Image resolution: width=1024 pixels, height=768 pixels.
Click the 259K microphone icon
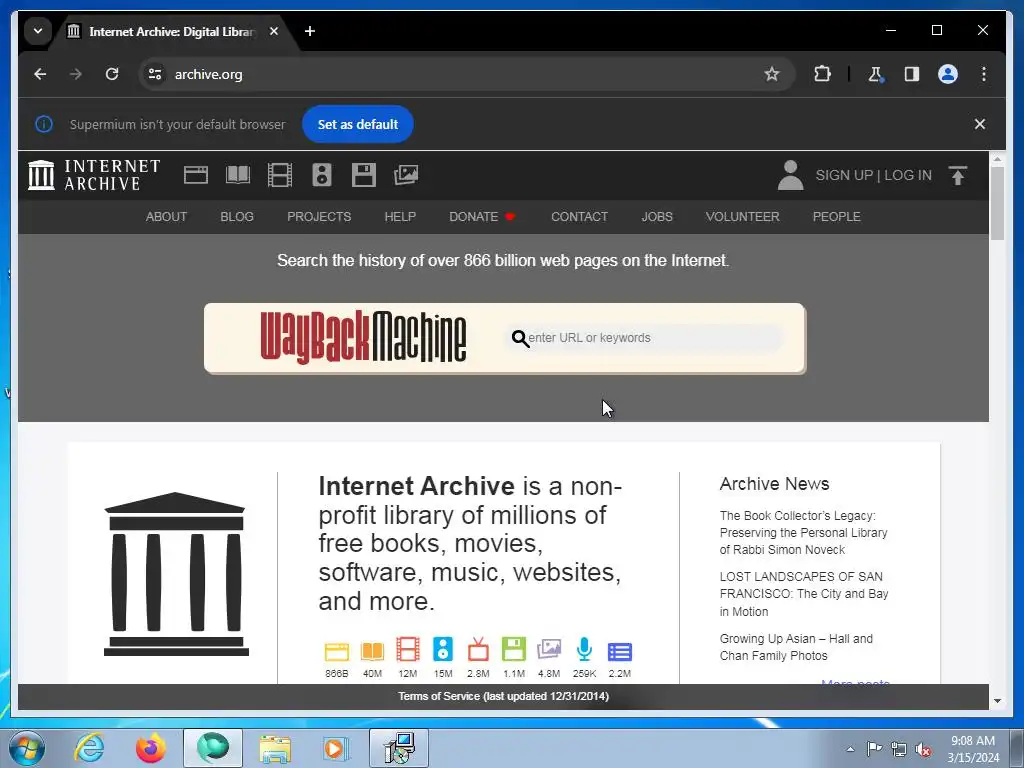click(584, 650)
